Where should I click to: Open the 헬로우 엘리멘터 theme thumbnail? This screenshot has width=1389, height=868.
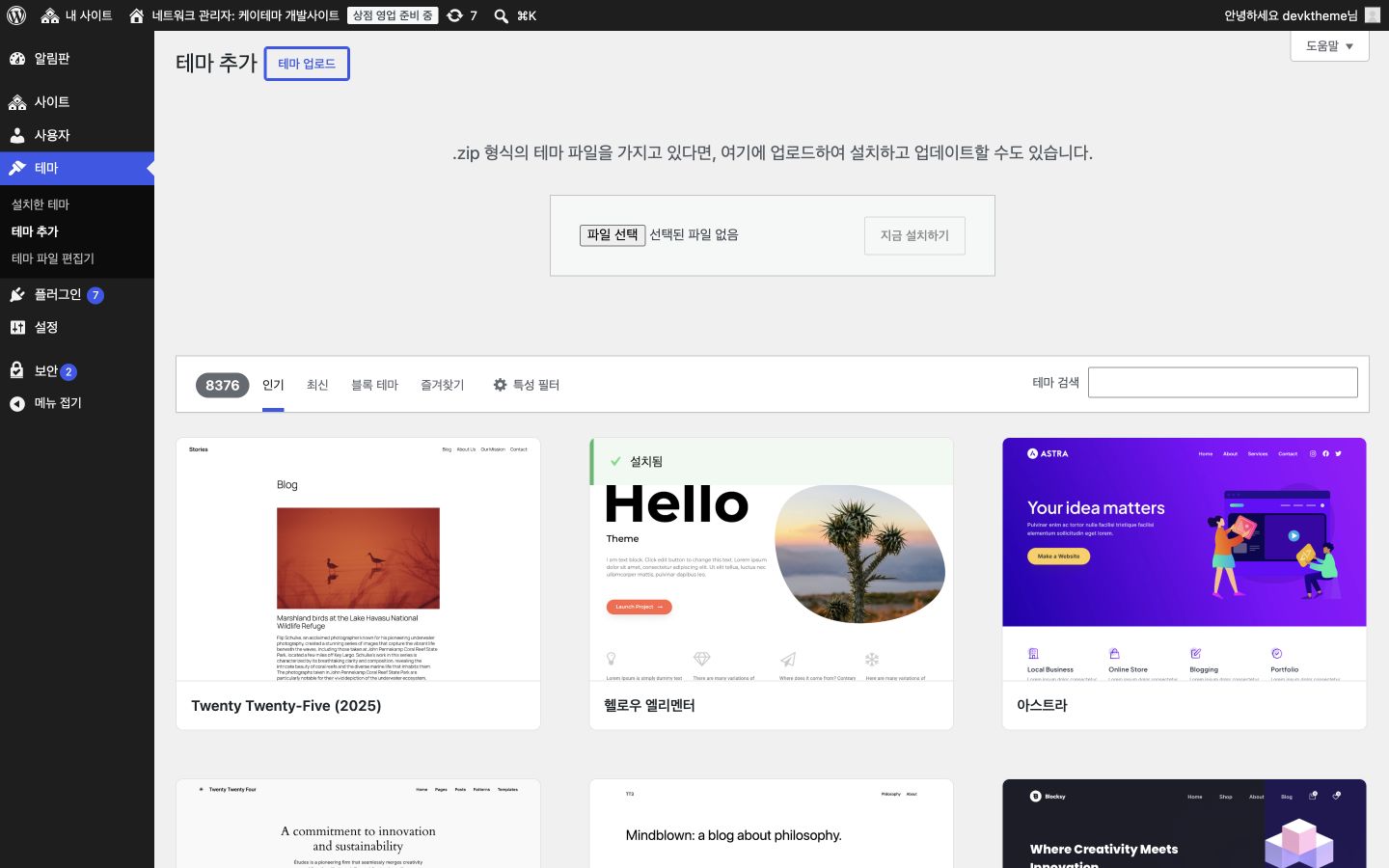[771, 559]
